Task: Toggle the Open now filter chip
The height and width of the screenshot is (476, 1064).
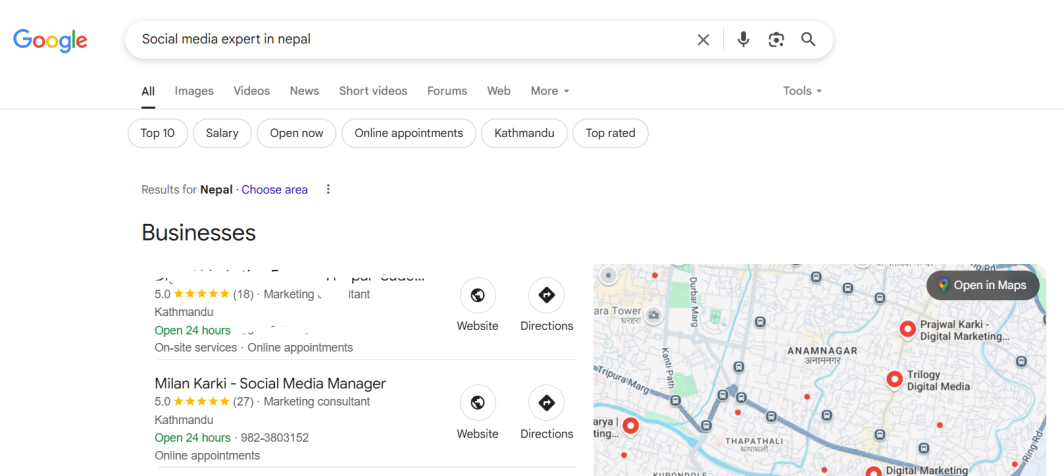Action: click(x=296, y=133)
